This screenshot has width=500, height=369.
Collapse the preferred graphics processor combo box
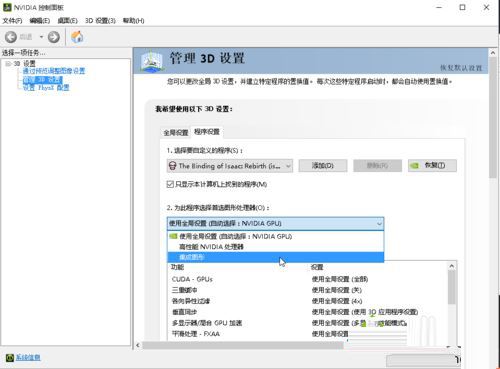coord(275,223)
